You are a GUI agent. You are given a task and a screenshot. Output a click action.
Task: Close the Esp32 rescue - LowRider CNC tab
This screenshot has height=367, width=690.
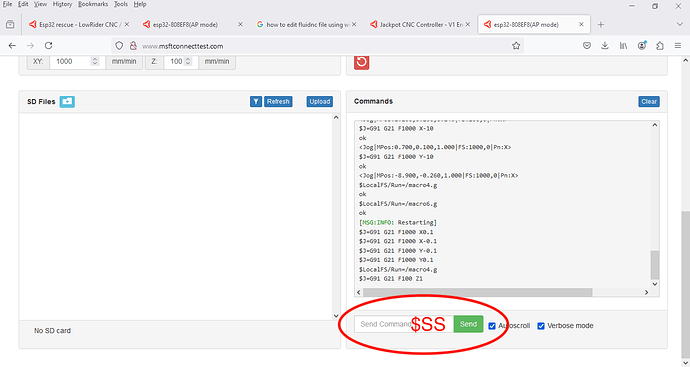click(x=127, y=25)
